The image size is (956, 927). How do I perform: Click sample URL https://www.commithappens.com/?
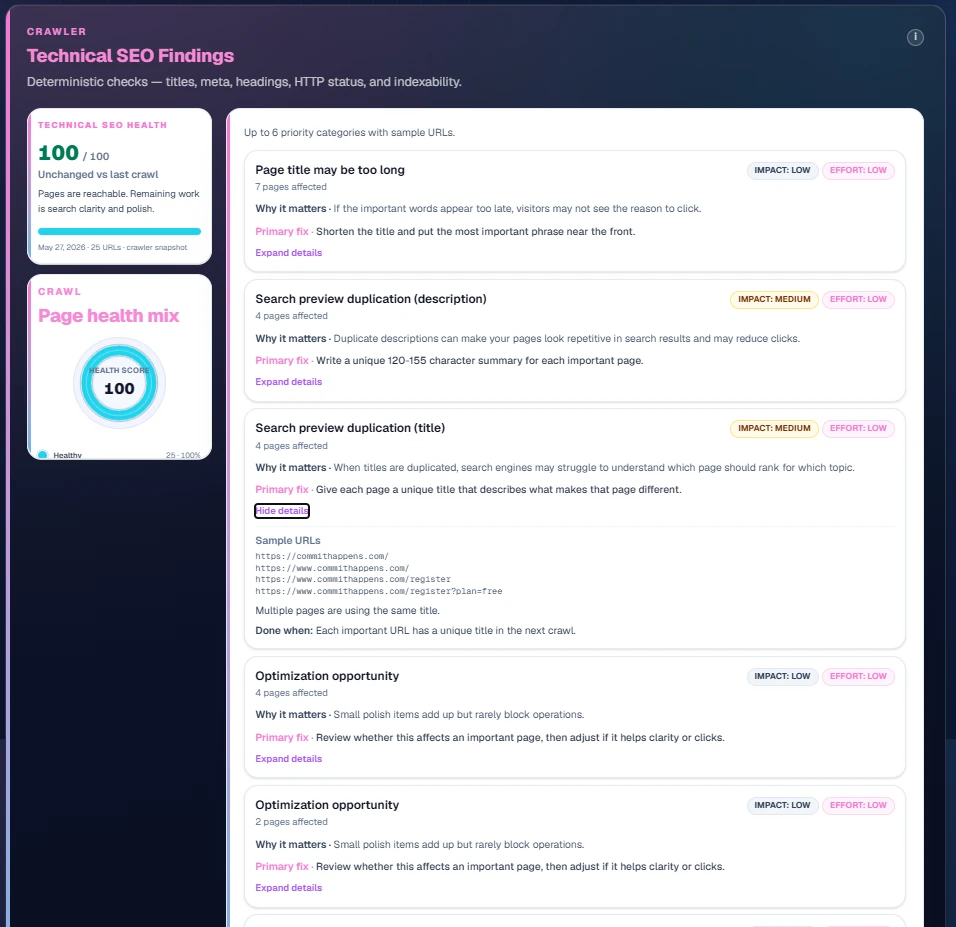pyautogui.click(x=332, y=568)
